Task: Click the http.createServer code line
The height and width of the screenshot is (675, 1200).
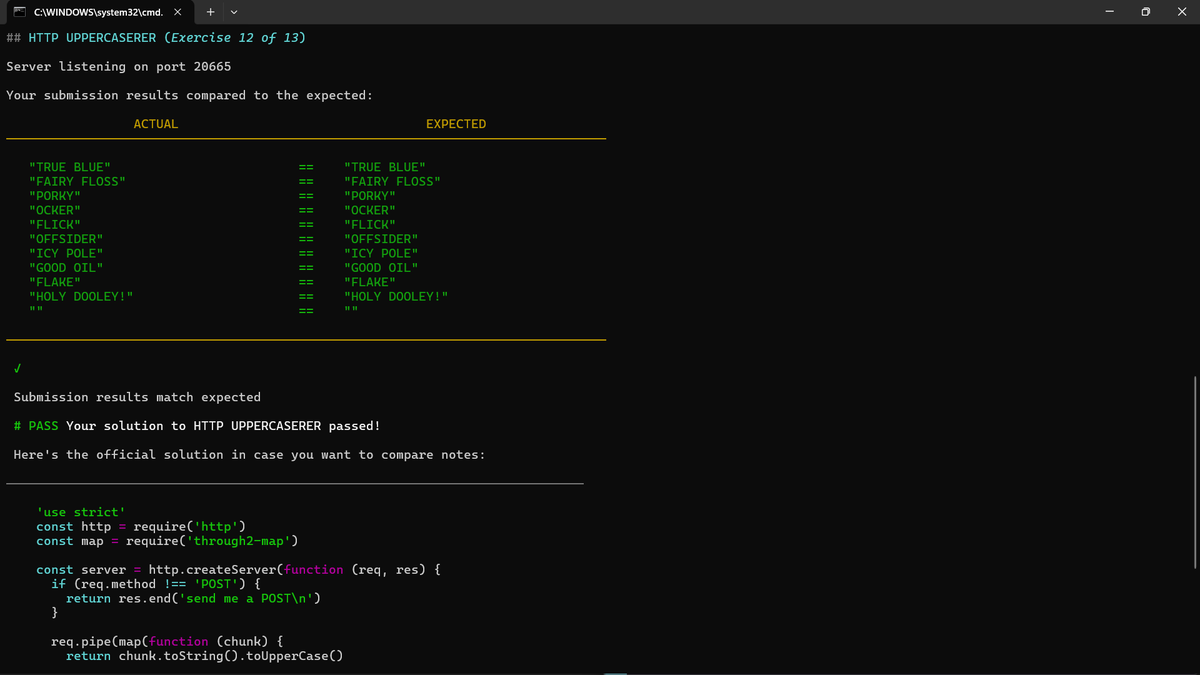Action: click(238, 570)
